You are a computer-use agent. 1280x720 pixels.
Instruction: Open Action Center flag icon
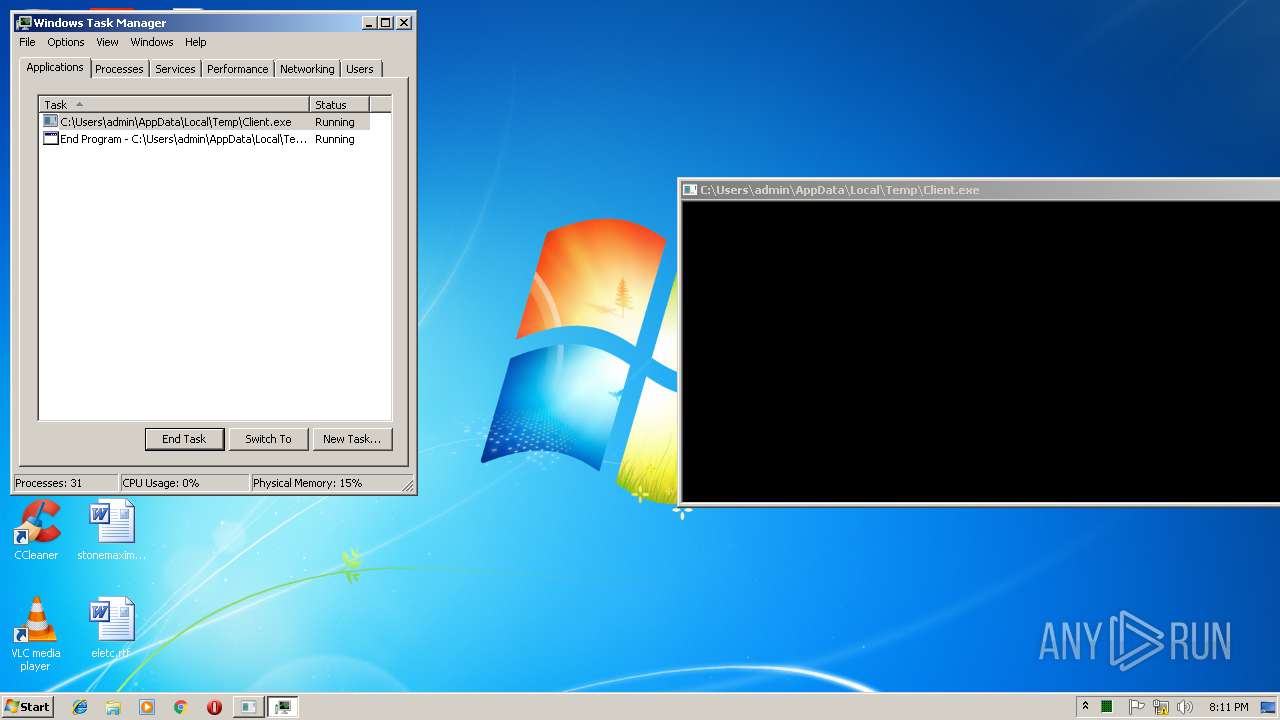click(1136, 707)
